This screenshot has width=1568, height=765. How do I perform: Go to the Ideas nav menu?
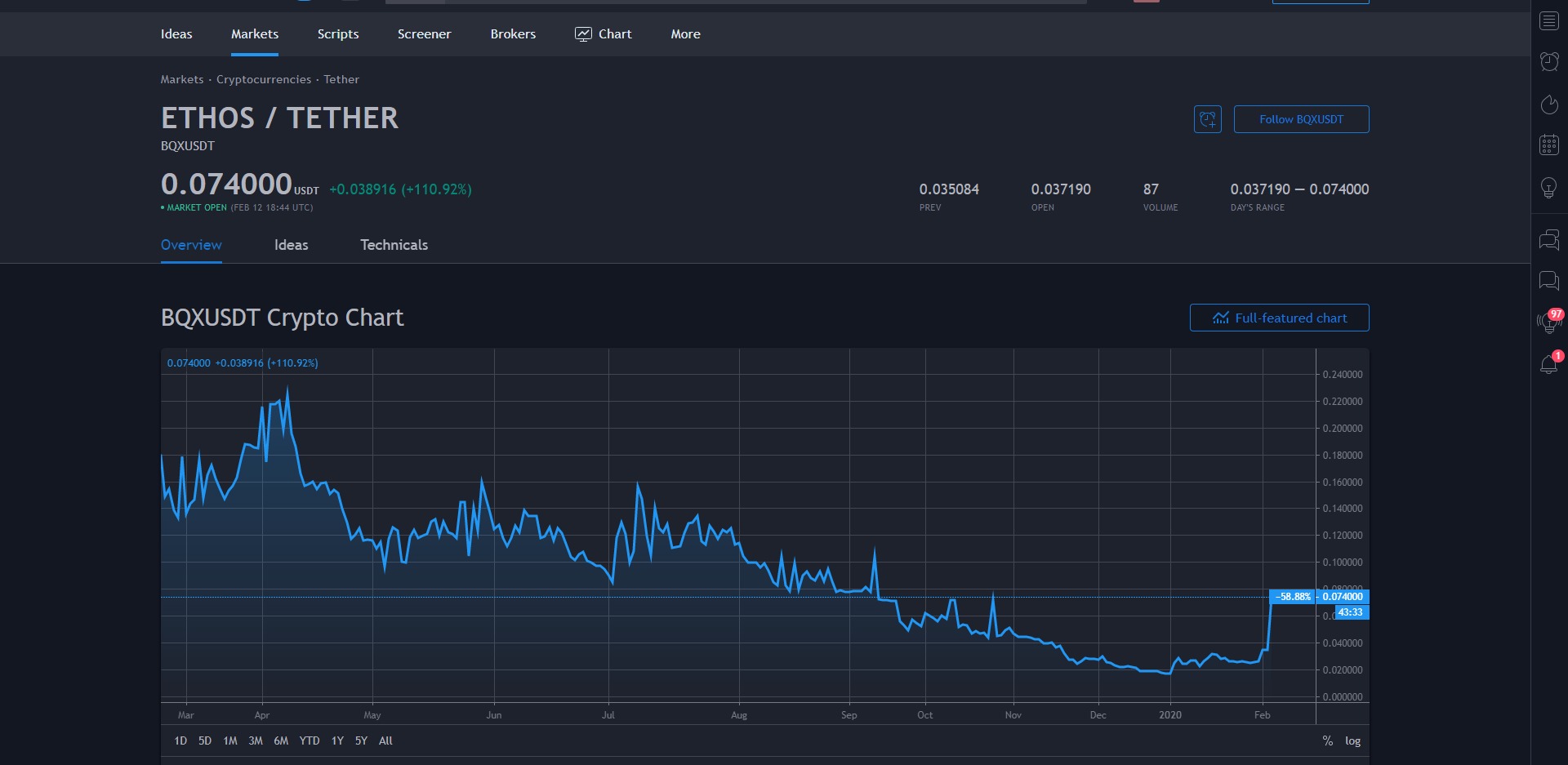[176, 34]
